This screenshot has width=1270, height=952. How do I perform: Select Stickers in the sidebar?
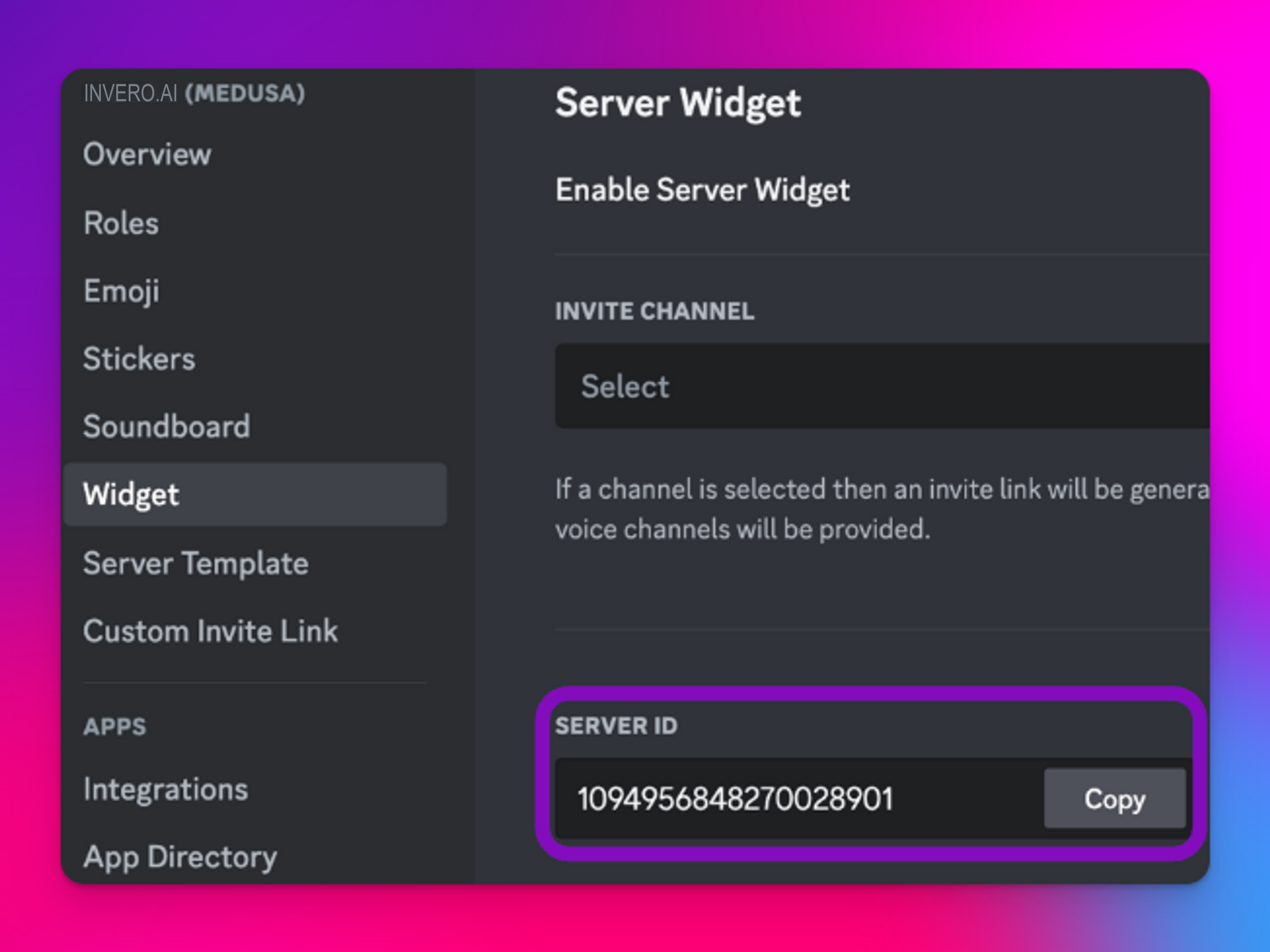(x=139, y=359)
